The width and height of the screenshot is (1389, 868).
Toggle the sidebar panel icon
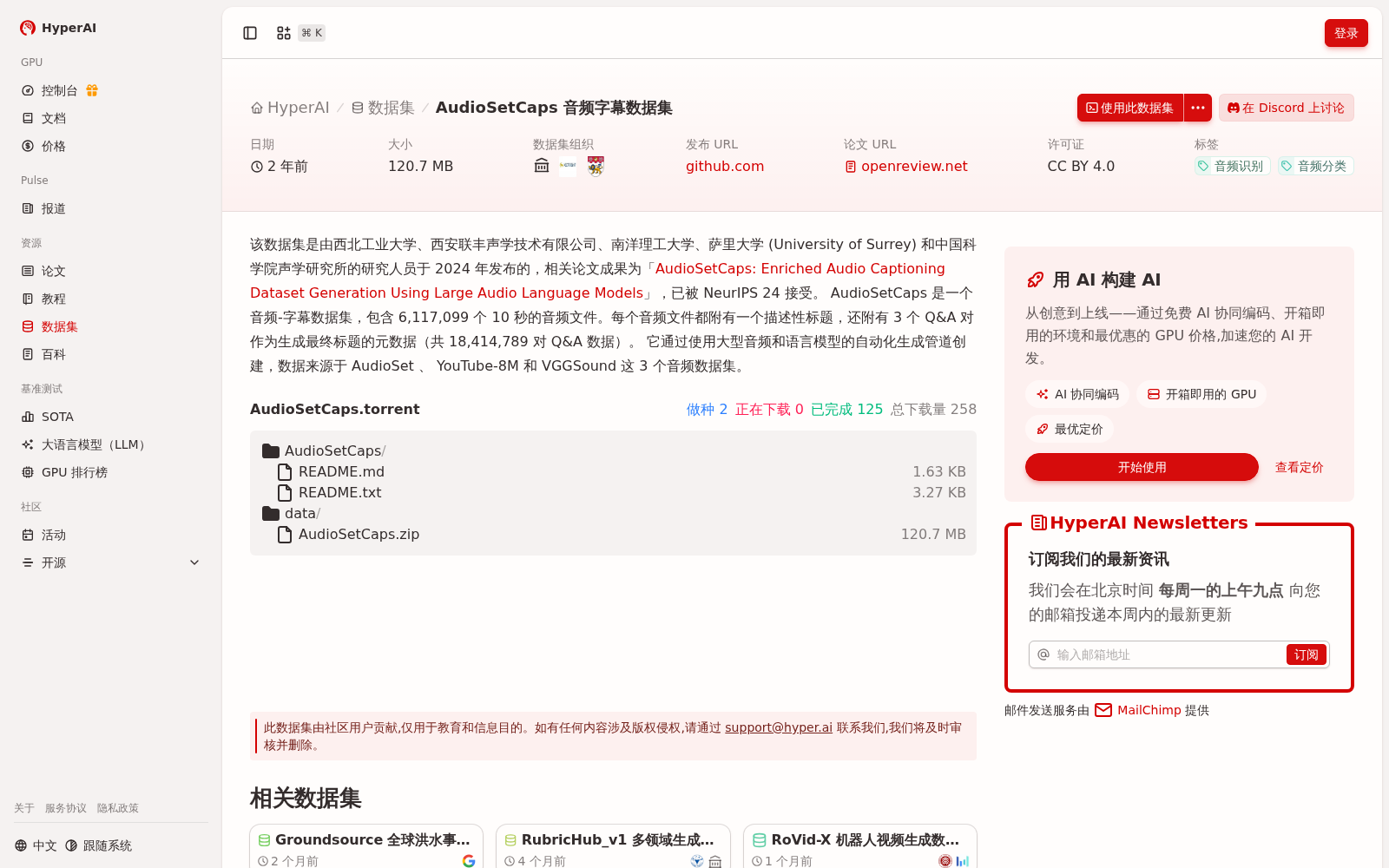point(250,33)
